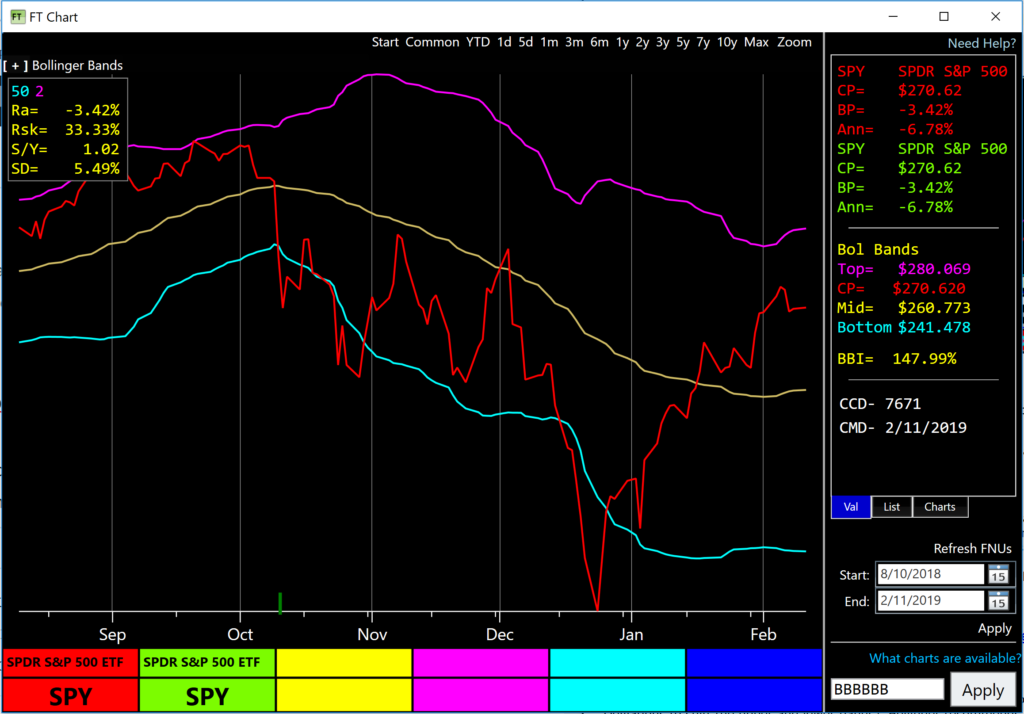Viewport: 1024px width, 714px height.
Task: Click Zoom in the time range bar
Action: pos(795,43)
